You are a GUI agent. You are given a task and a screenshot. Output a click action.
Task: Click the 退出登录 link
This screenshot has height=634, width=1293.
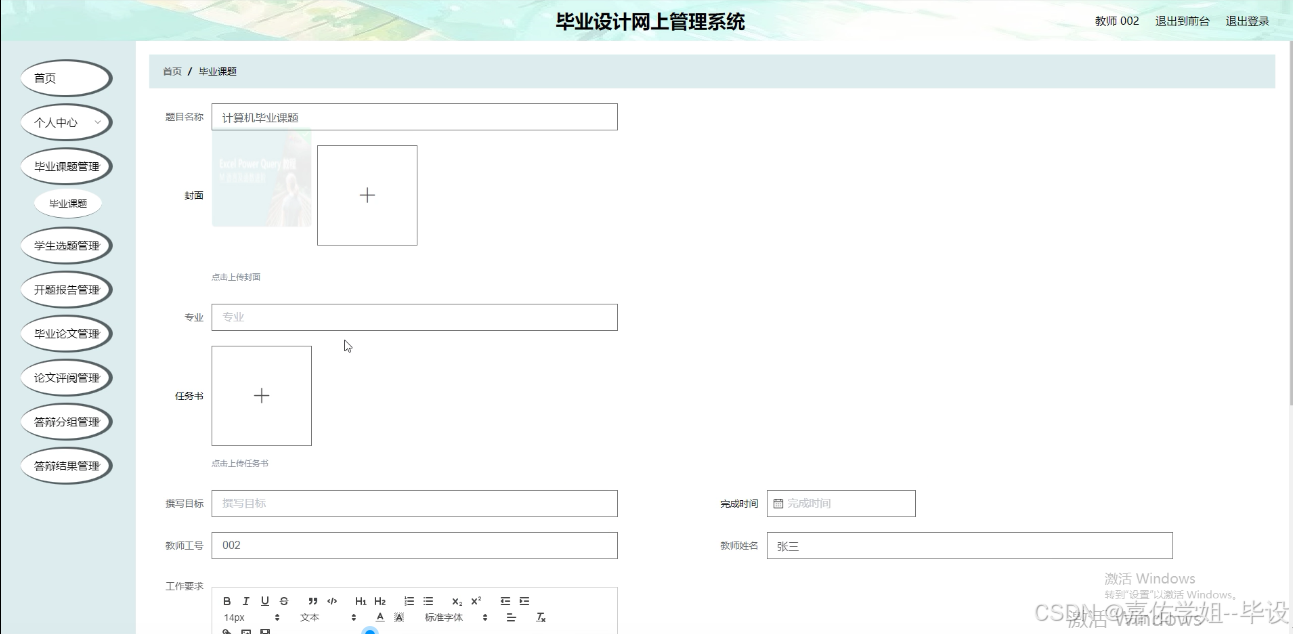tap(1245, 20)
